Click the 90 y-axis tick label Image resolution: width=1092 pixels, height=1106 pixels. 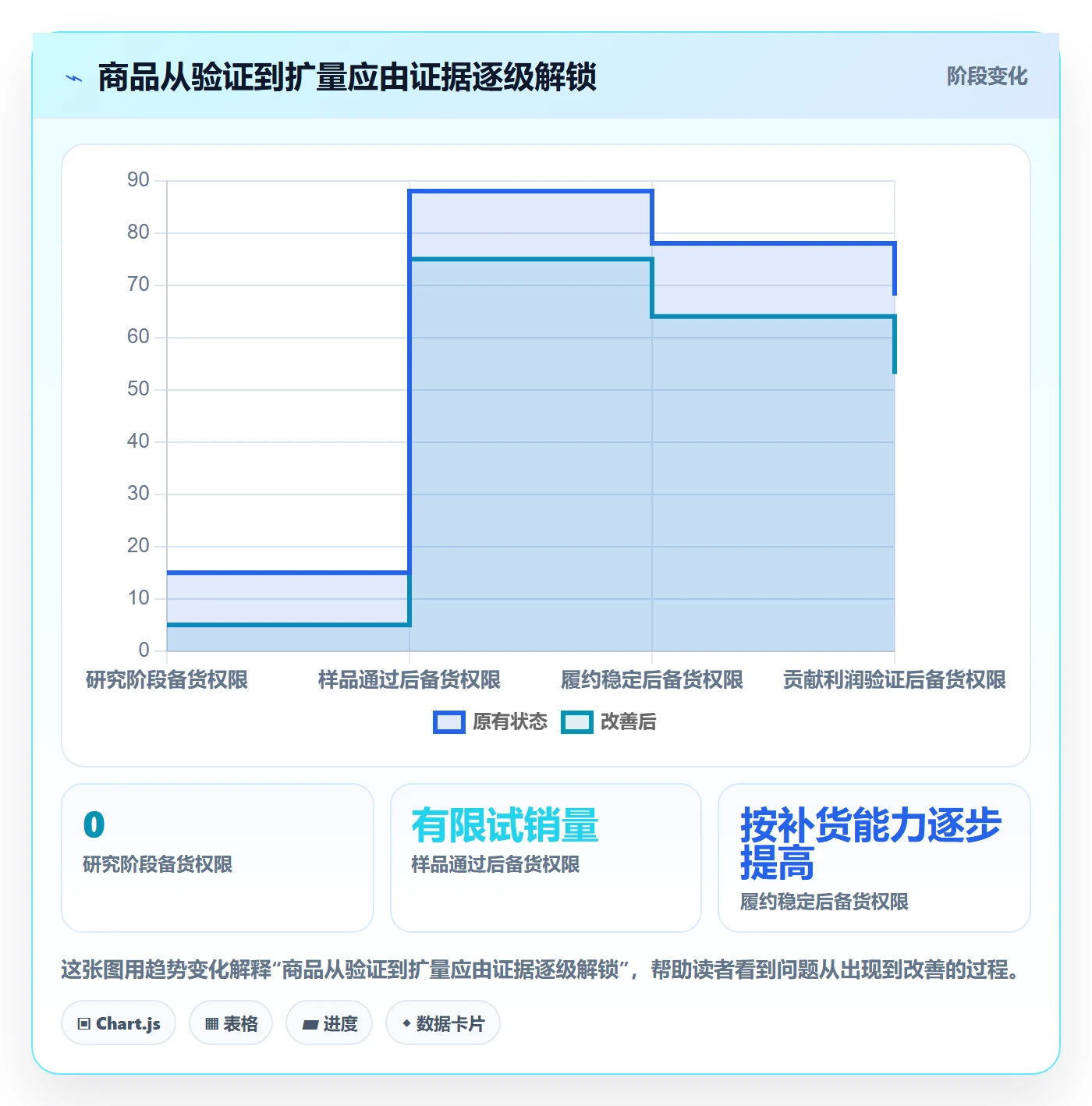[x=138, y=180]
